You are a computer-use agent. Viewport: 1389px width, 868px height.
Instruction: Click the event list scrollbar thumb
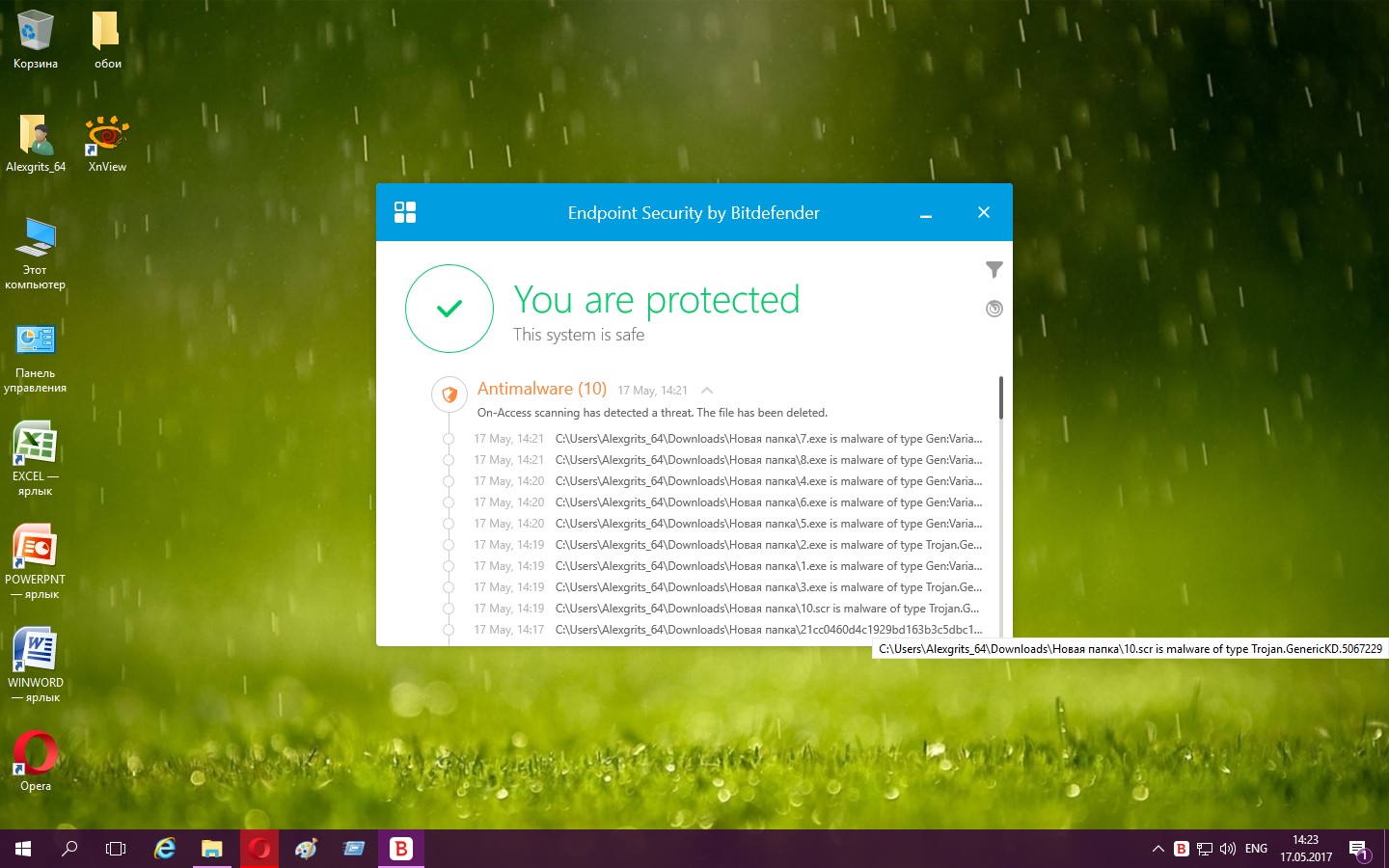1001,397
